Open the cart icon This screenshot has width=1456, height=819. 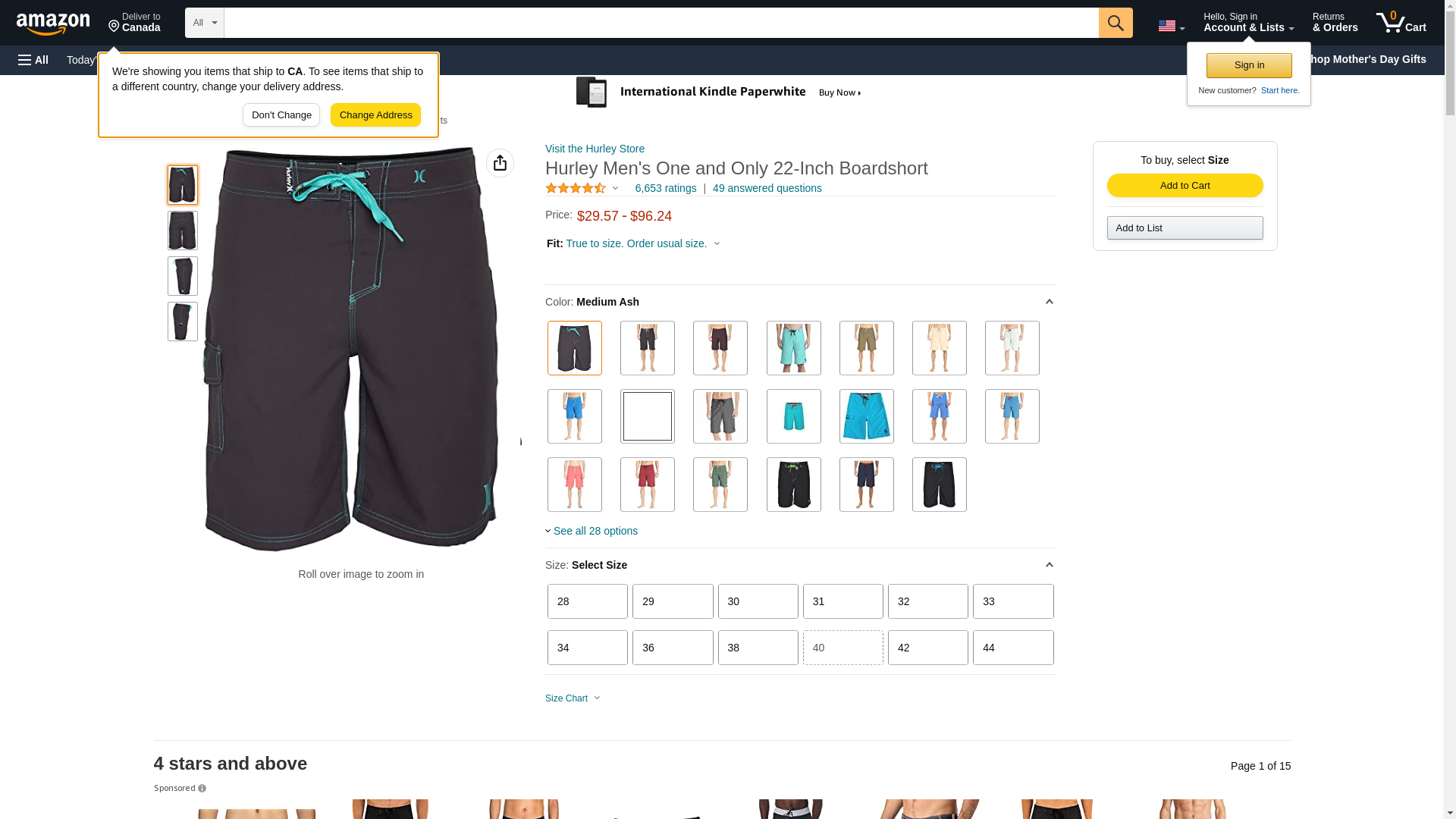point(1401,23)
